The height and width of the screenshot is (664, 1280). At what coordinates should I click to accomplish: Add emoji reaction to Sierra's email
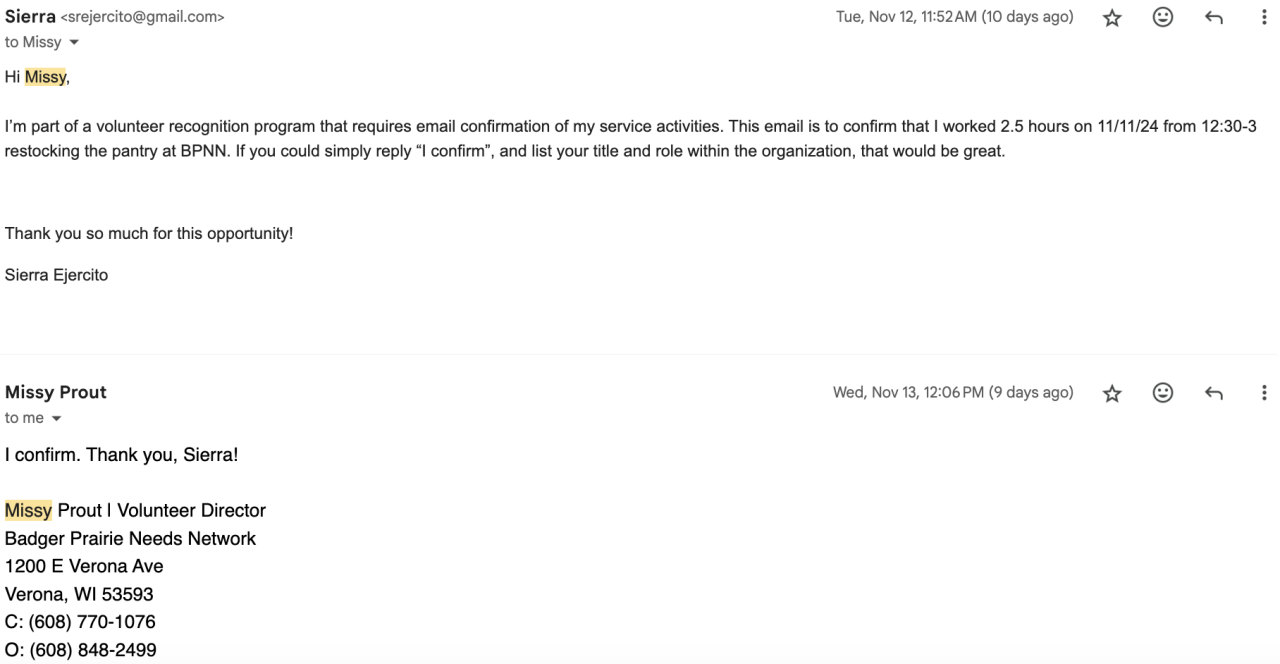point(1162,18)
